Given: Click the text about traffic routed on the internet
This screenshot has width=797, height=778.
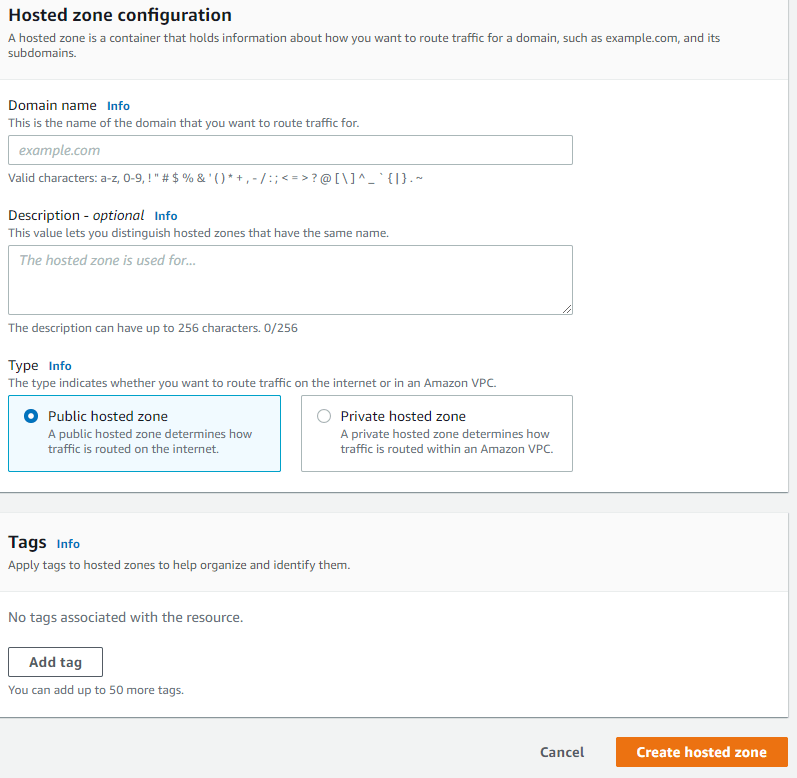Looking at the screenshot, I should [150, 442].
